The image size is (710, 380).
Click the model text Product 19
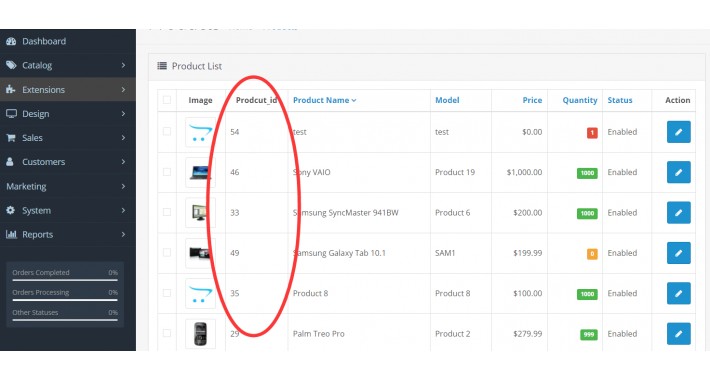pos(455,172)
